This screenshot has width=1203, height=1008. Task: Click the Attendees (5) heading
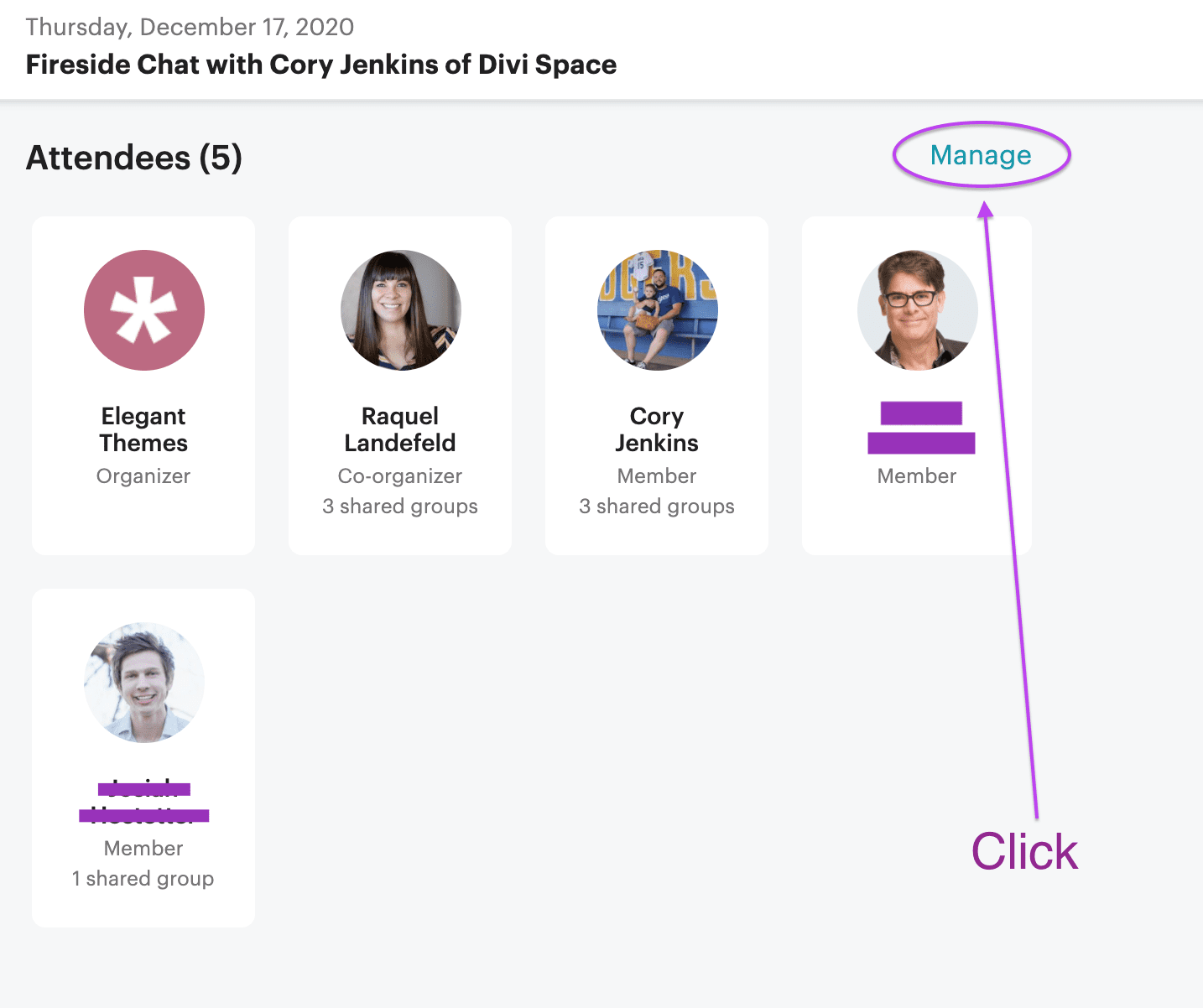[x=134, y=158]
